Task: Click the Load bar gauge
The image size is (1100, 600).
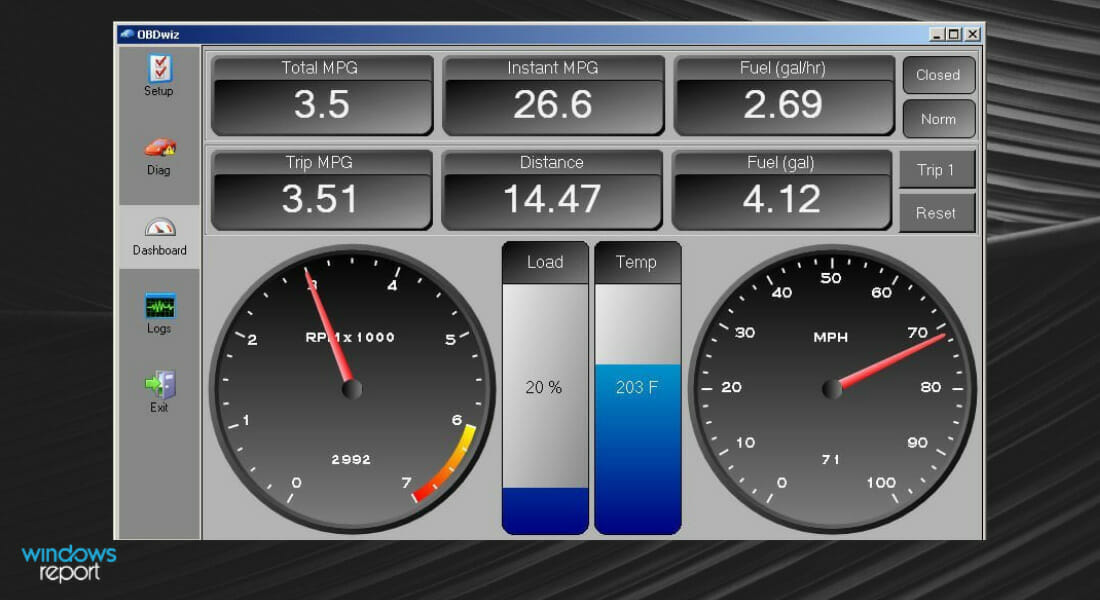Action: 545,388
